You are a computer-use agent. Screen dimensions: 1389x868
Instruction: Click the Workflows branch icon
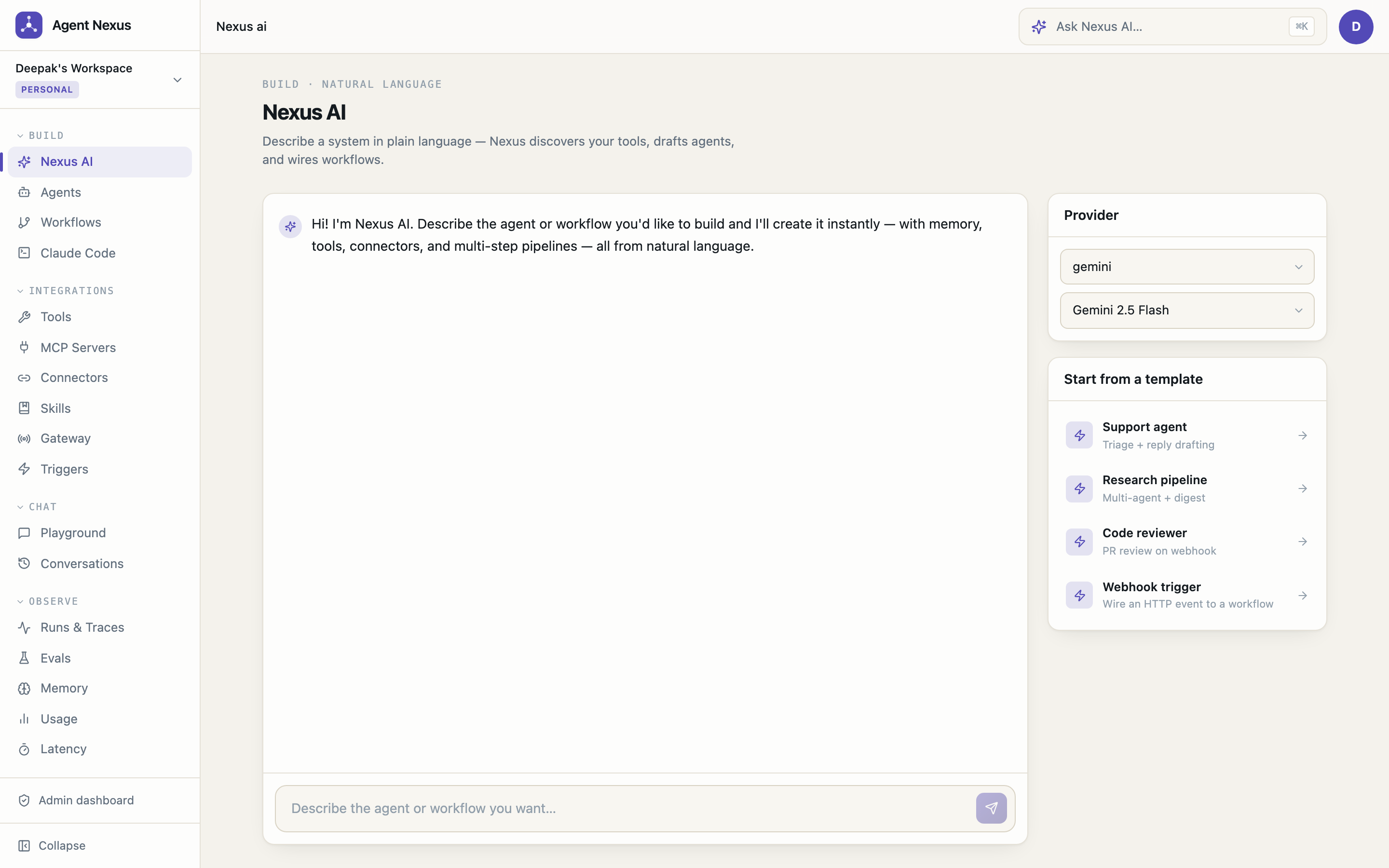[24, 223]
